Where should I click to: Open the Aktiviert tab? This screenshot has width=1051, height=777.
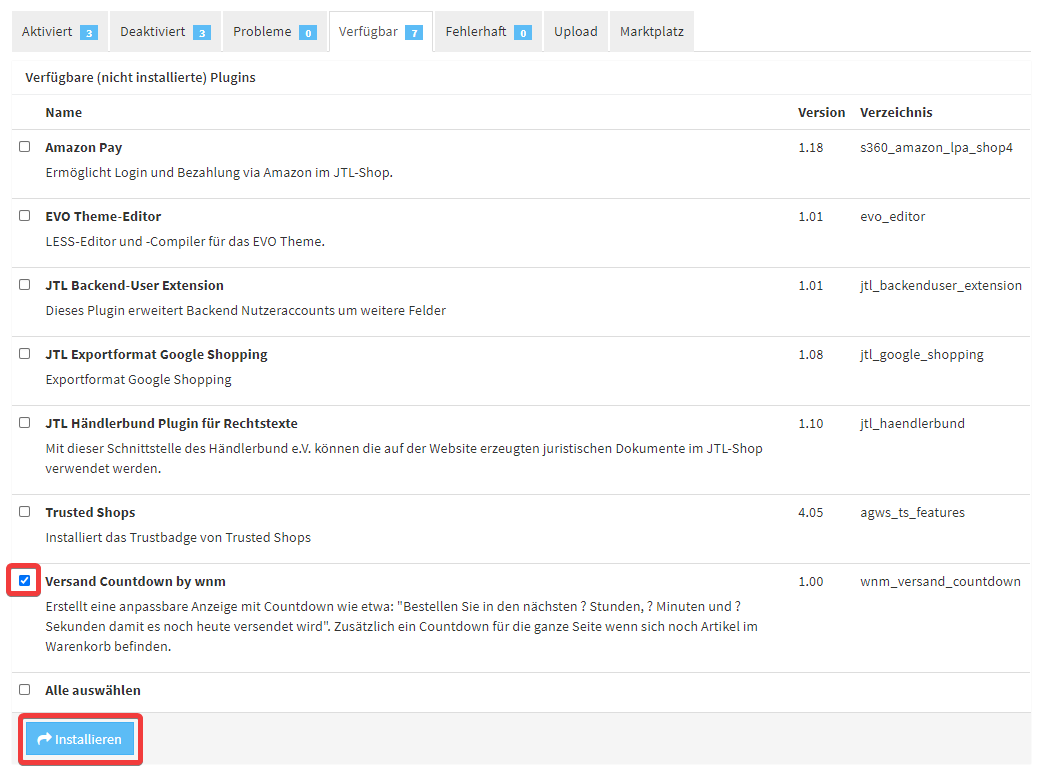tap(60, 32)
